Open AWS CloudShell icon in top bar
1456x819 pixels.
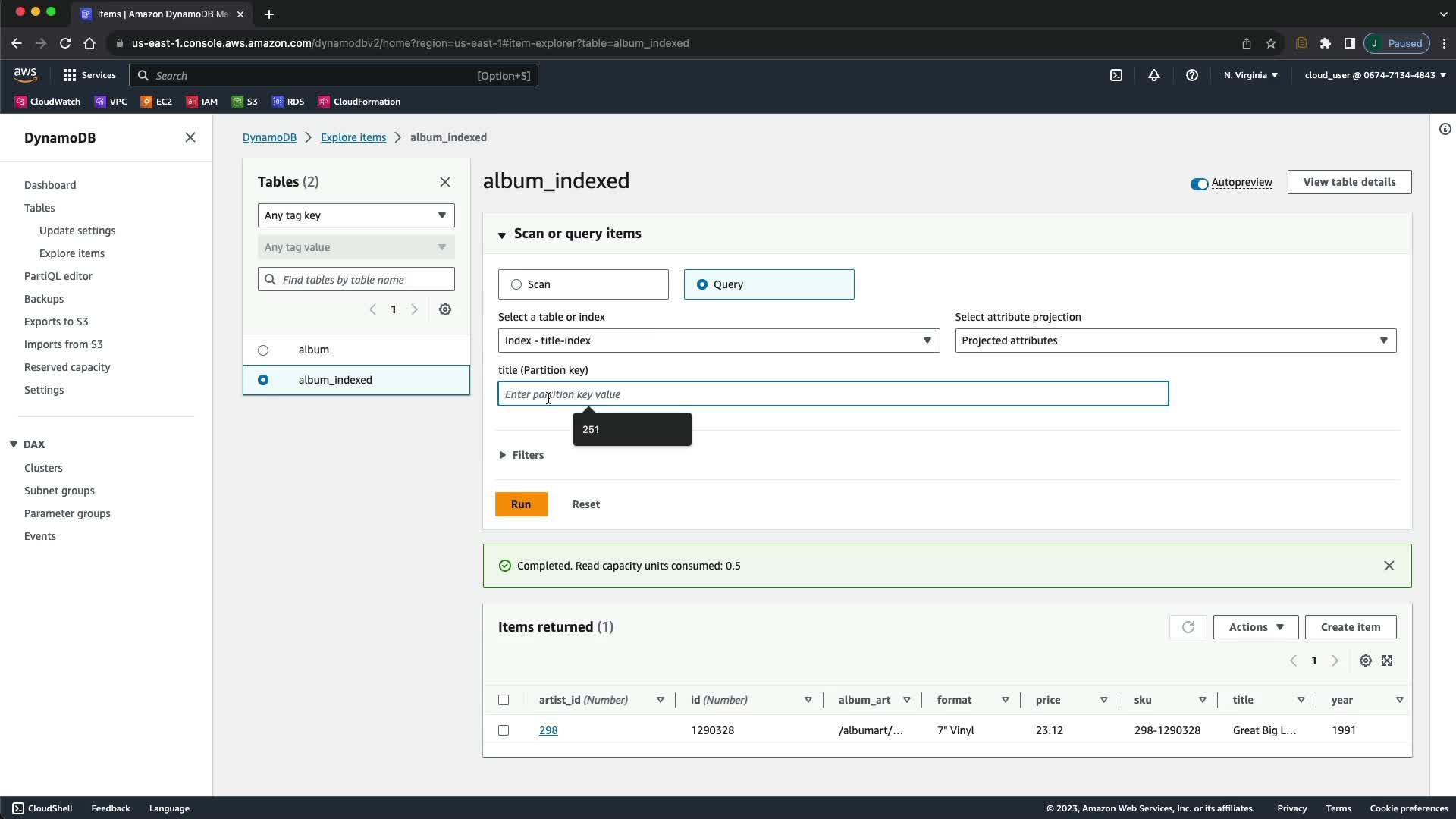(x=1116, y=75)
